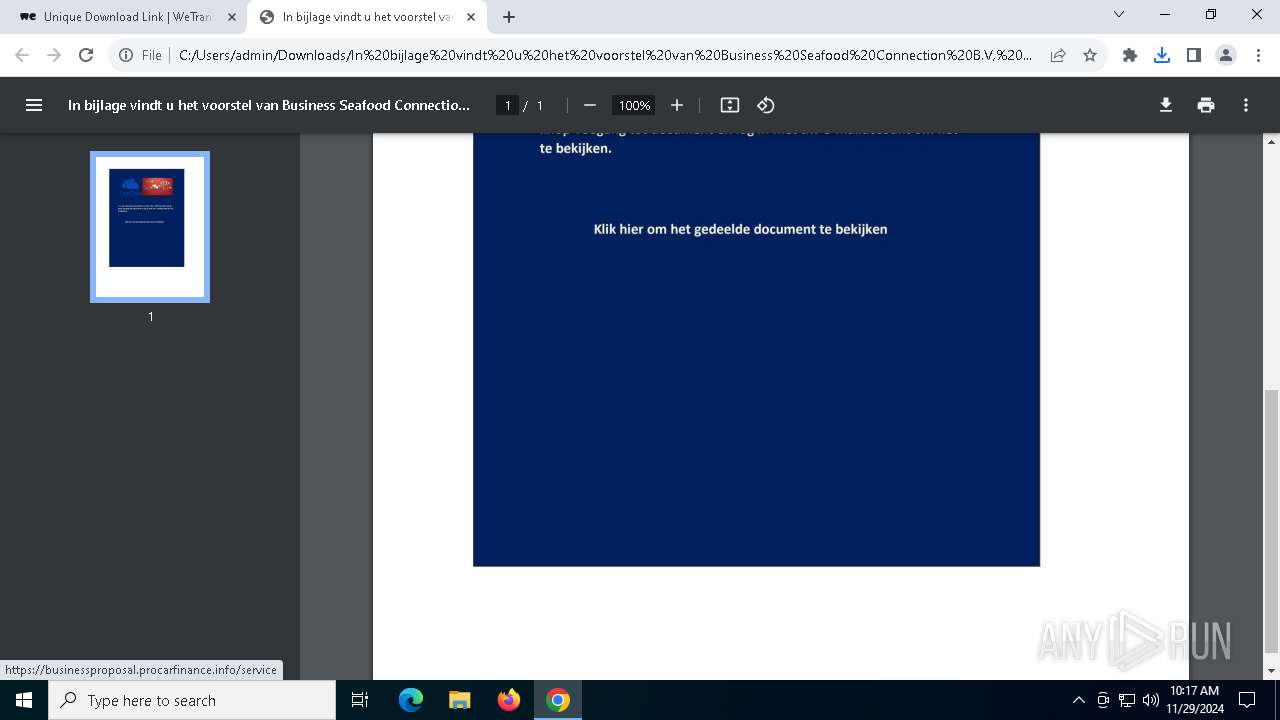Open Task View on the taskbar
The height and width of the screenshot is (720, 1280).
click(360, 700)
